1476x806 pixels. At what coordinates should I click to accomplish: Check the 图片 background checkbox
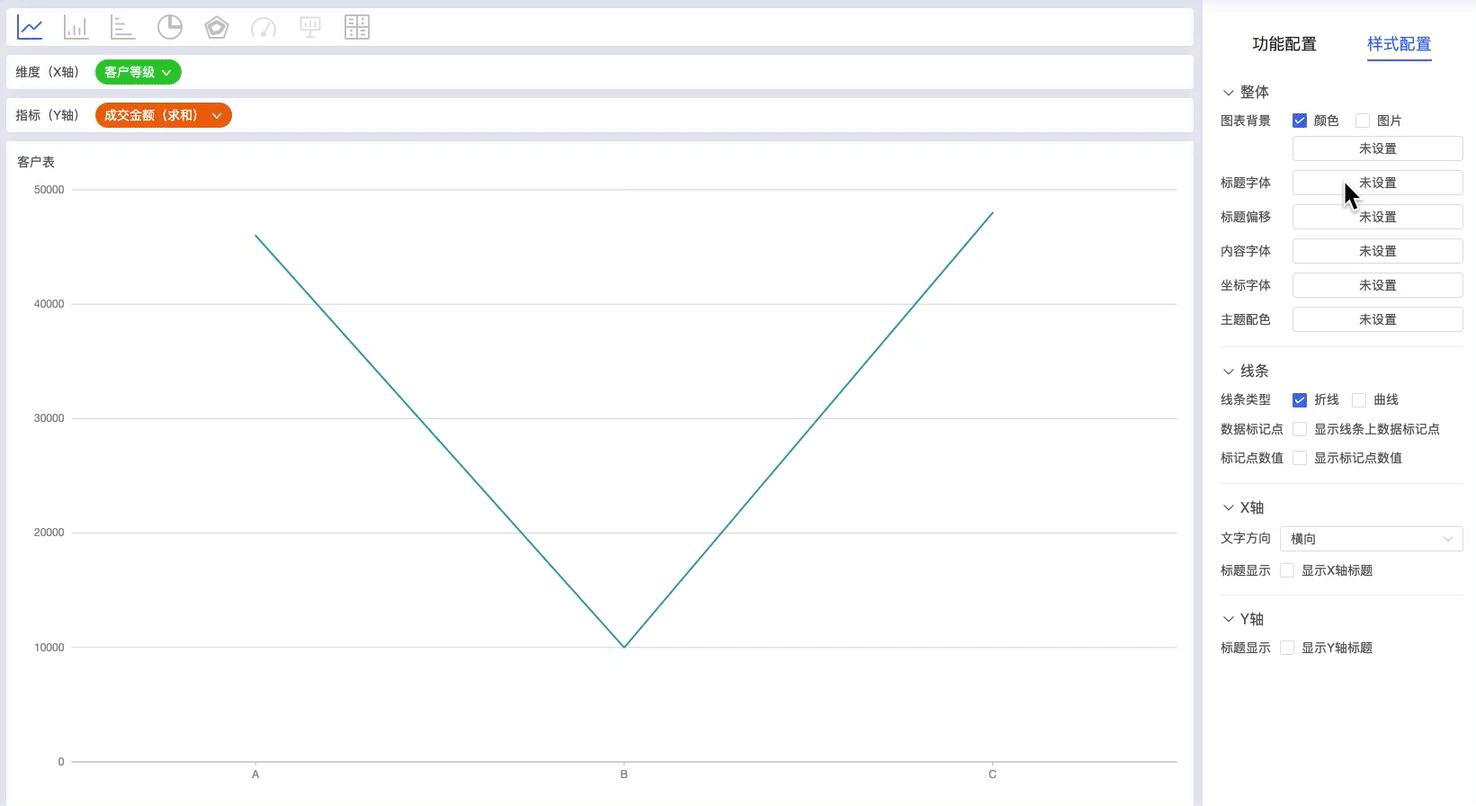point(1362,121)
